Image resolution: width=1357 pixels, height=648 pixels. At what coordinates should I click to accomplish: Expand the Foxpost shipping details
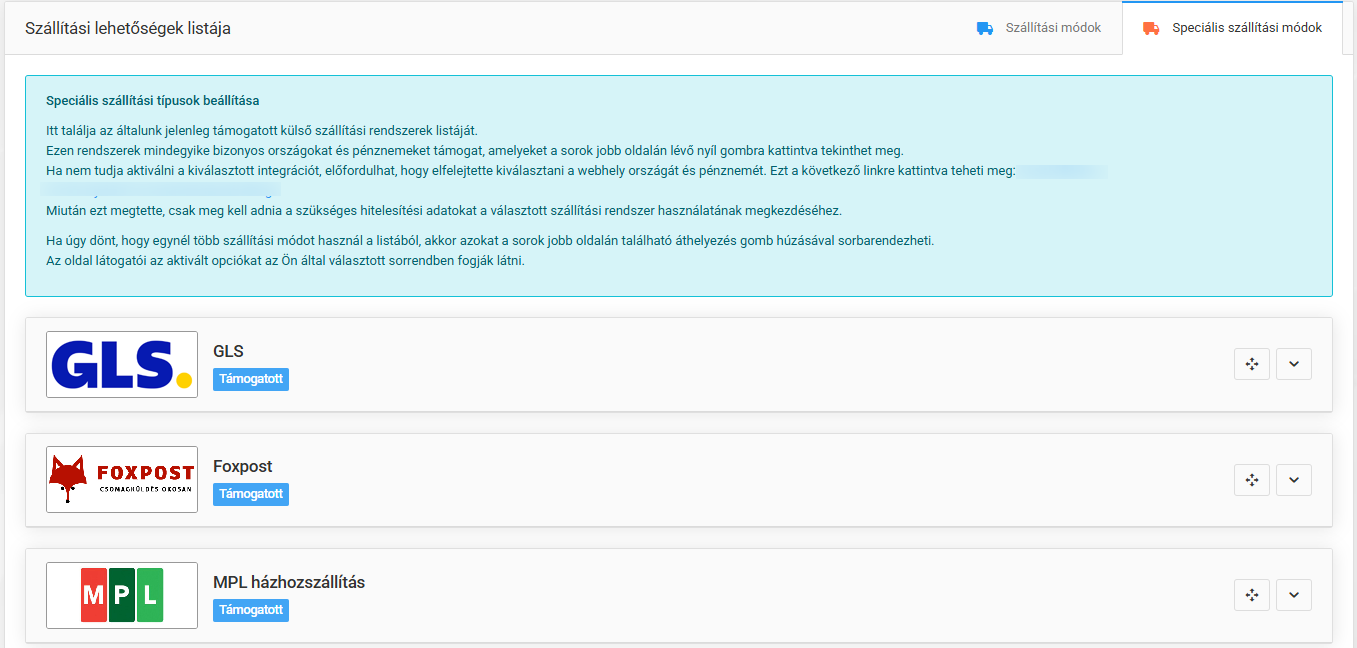tap(1293, 480)
